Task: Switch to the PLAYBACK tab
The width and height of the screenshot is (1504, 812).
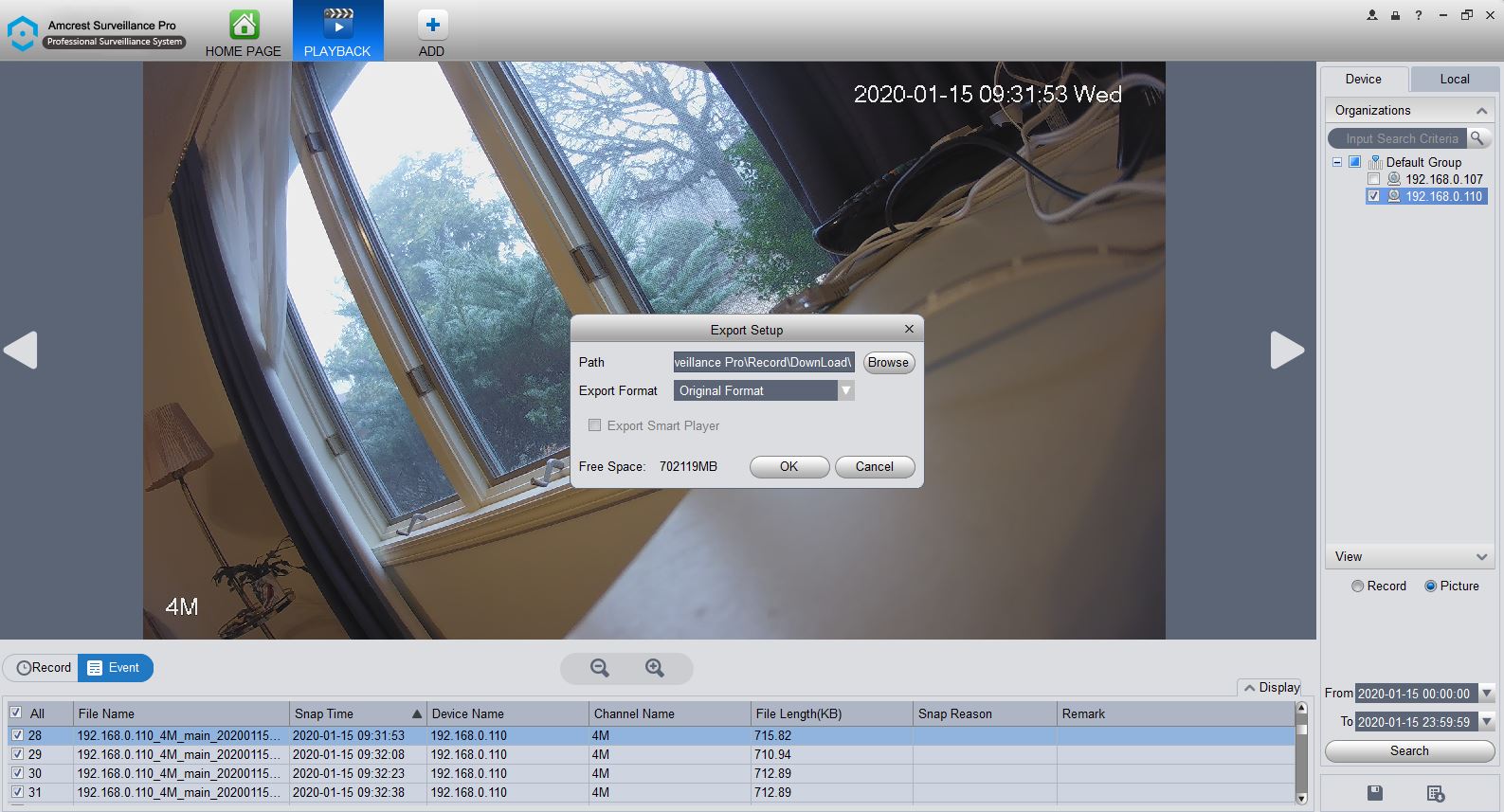Action: pyautogui.click(x=337, y=31)
